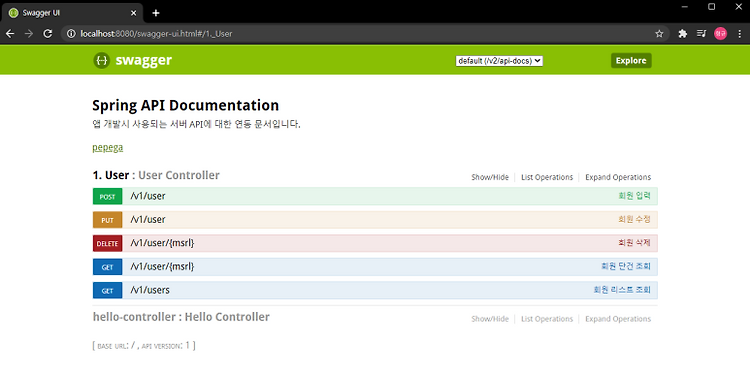Click '회원 리스트 조회' description text
This screenshot has height=372, width=750.
coord(622,290)
